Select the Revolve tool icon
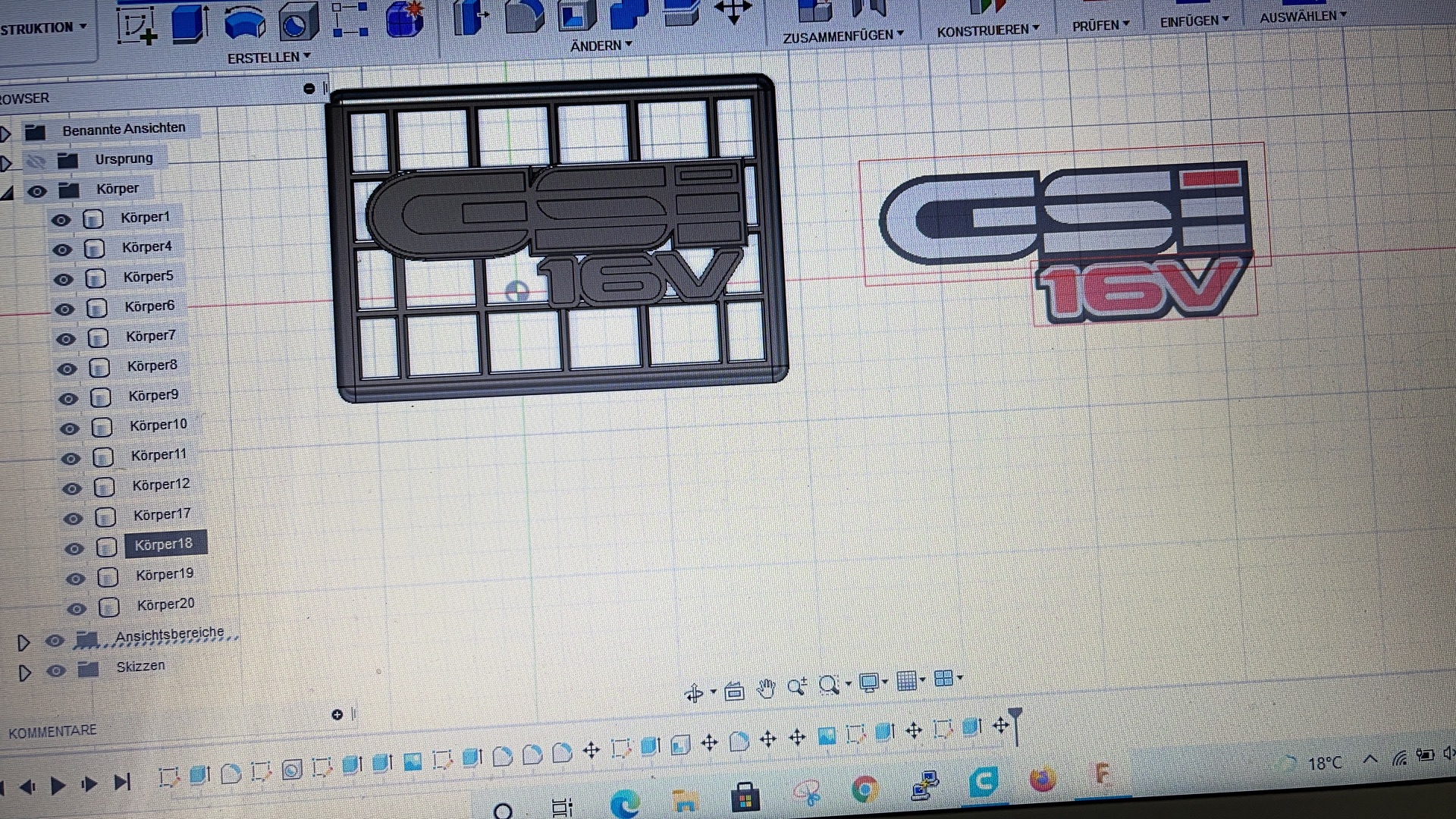This screenshot has height=819, width=1456. [244, 23]
